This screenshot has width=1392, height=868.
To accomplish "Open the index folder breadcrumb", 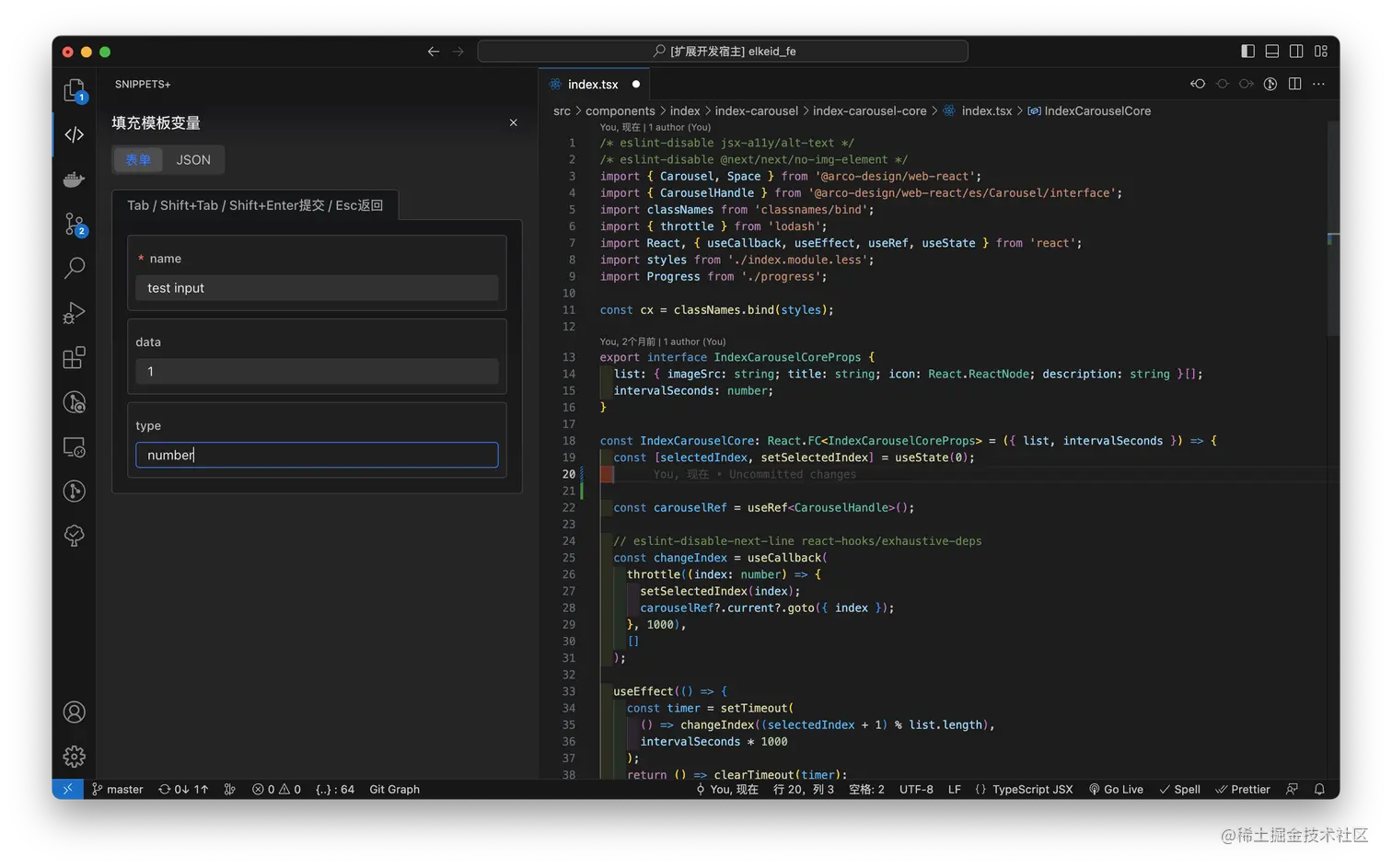I will click(685, 111).
